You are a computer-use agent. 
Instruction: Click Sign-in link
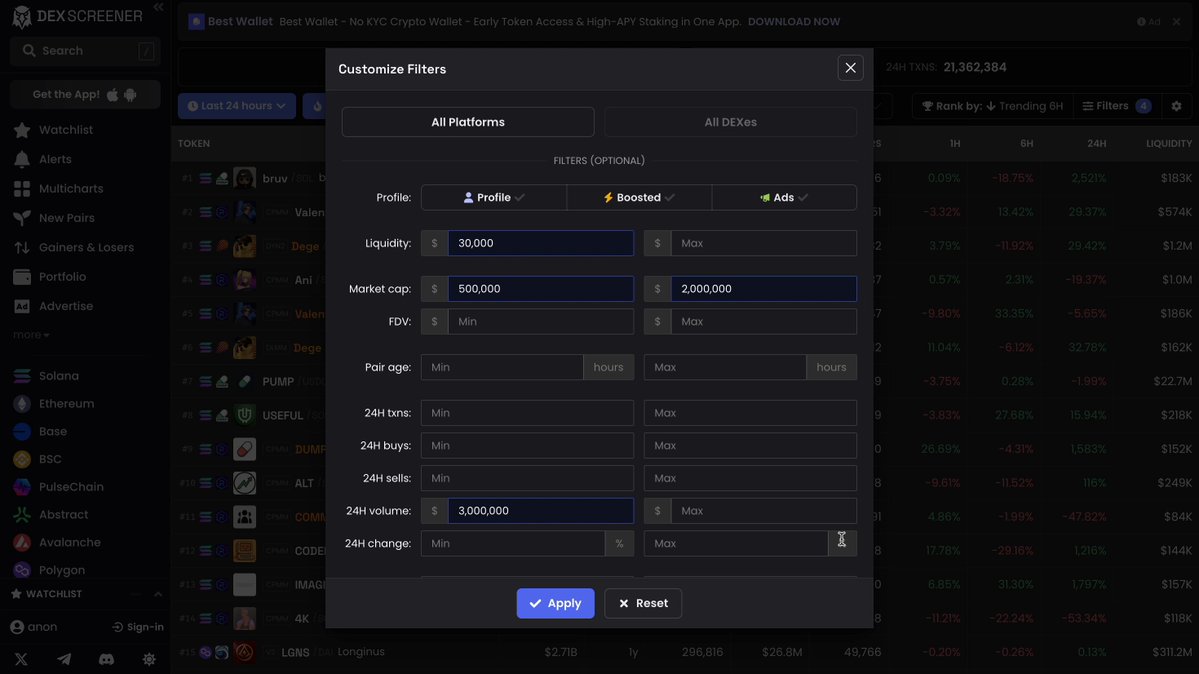point(138,627)
